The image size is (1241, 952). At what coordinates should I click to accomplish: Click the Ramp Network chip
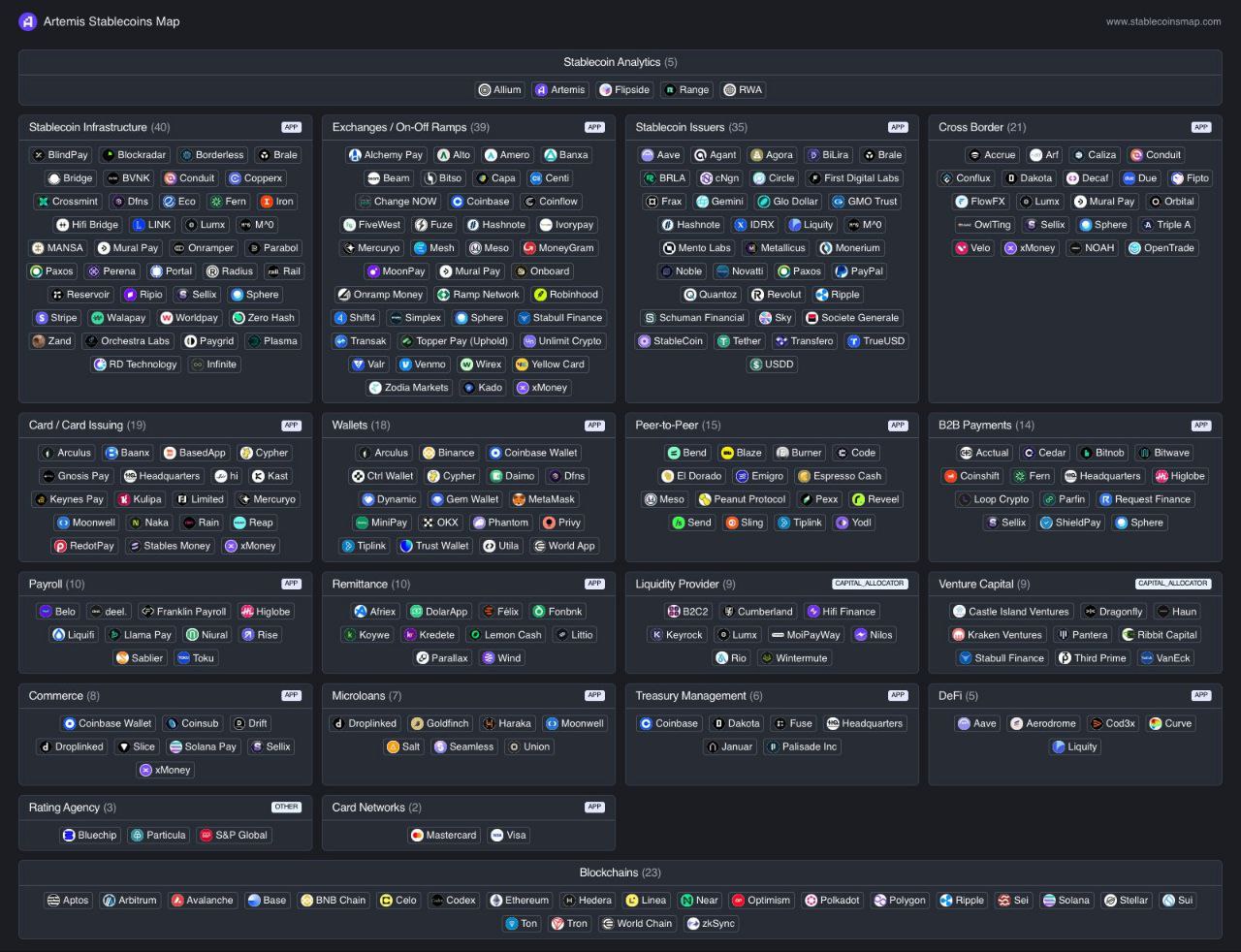479,295
